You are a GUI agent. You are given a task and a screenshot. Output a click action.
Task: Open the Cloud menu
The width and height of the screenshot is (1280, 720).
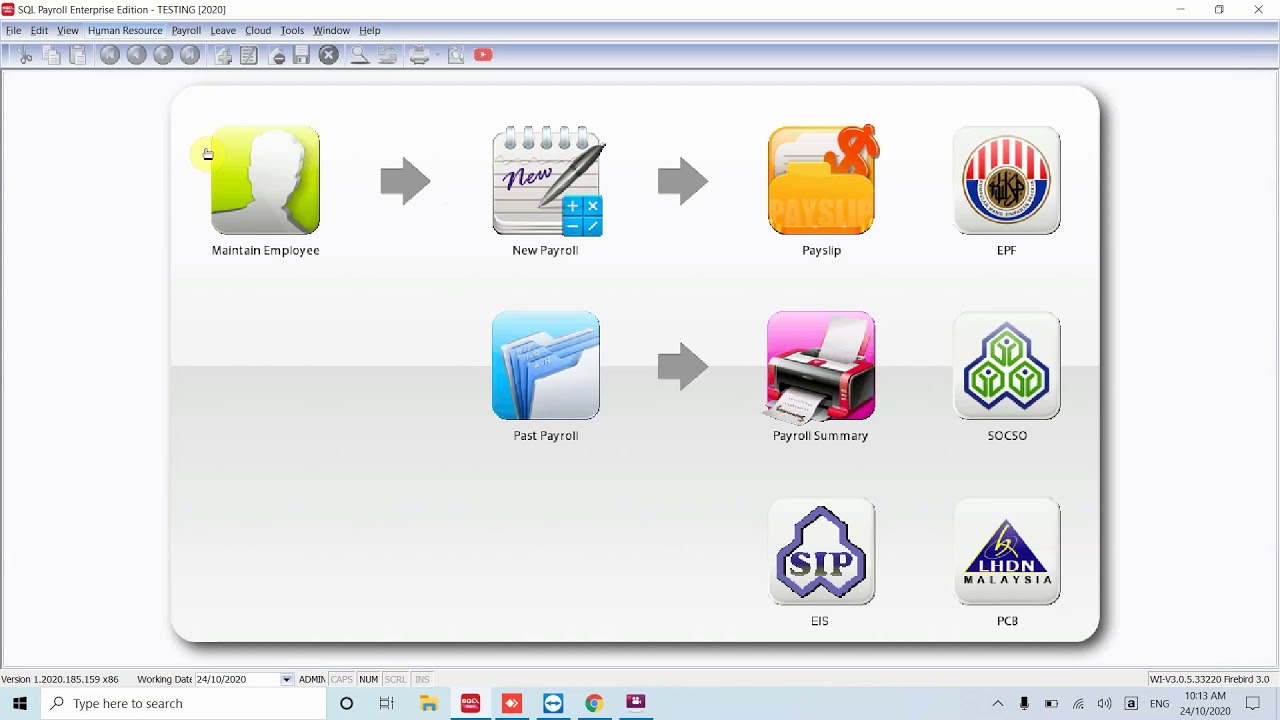[258, 31]
